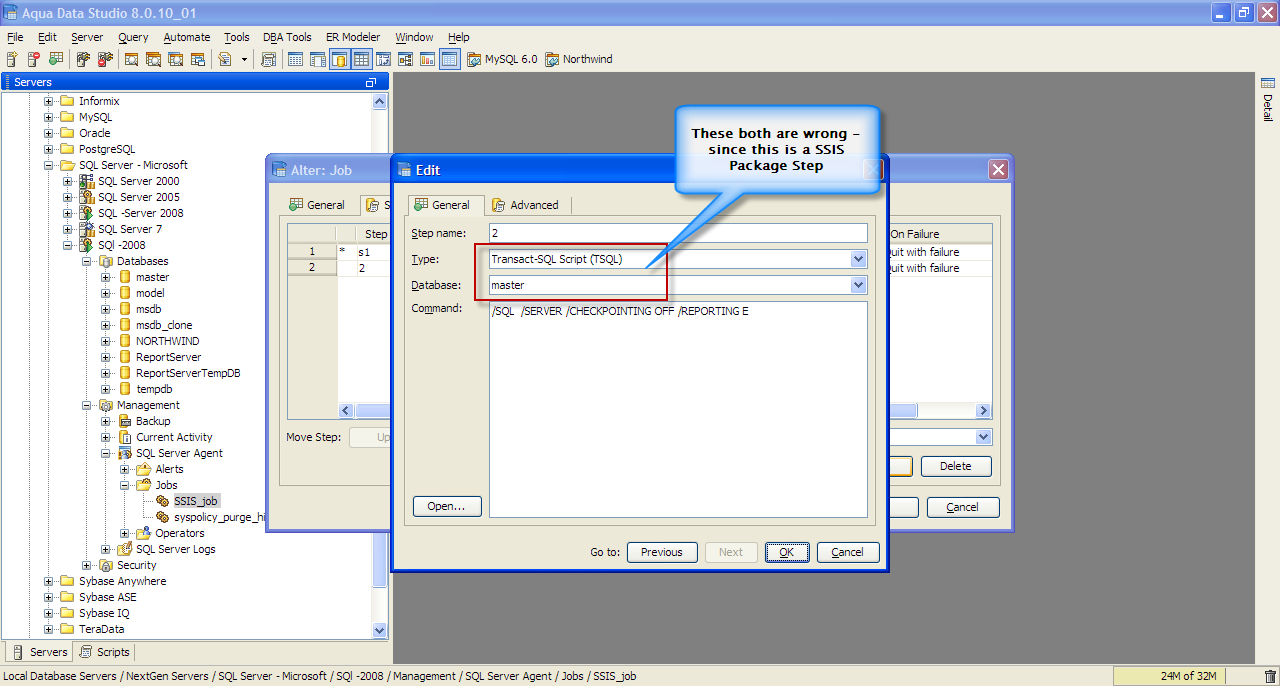Click the trash can icon in the status bar
The width and height of the screenshot is (1280, 686).
pos(1270,676)
